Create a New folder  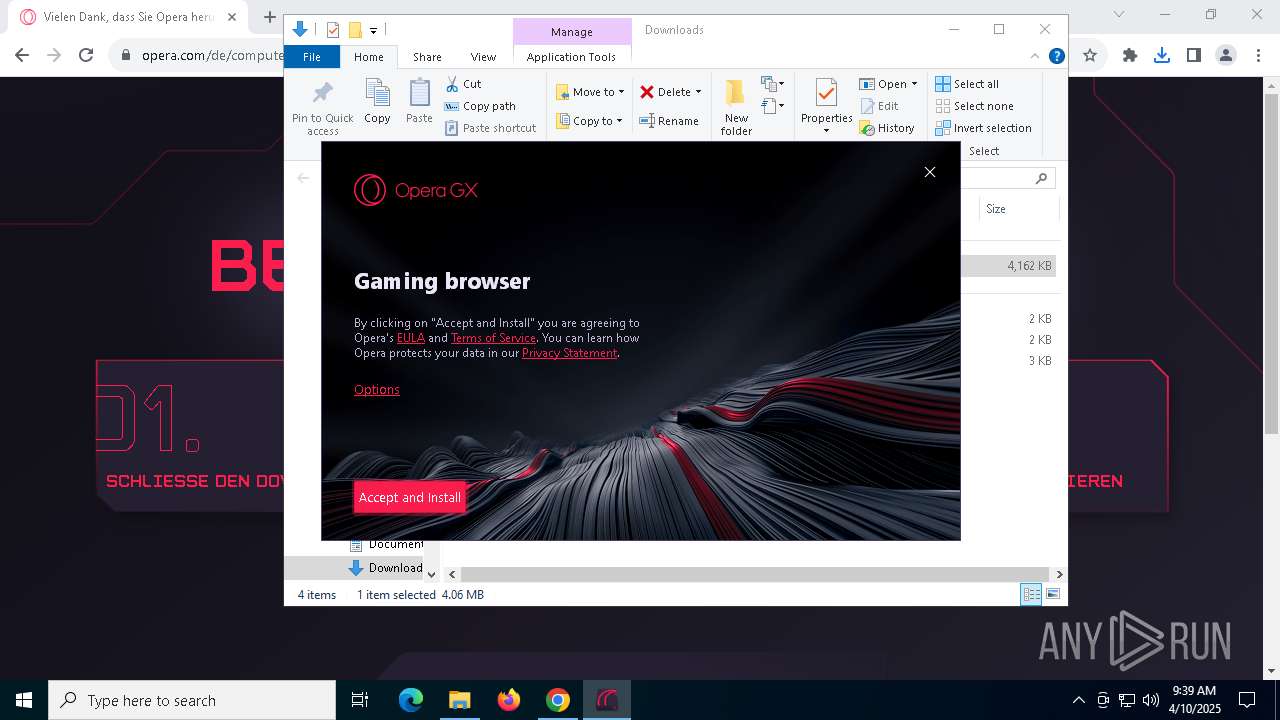(736, 107)
